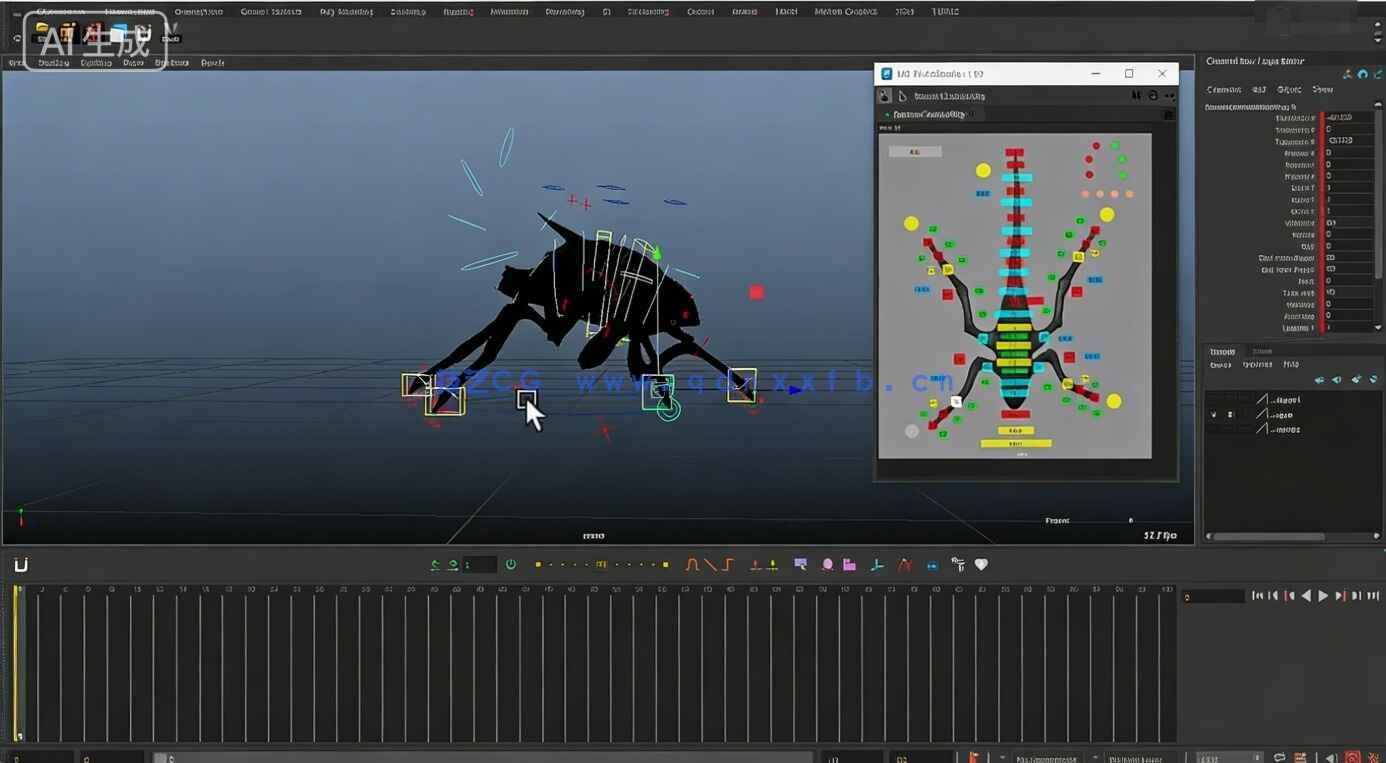Switch to the first tab of the layer panel

click(x=1222, y=351)
